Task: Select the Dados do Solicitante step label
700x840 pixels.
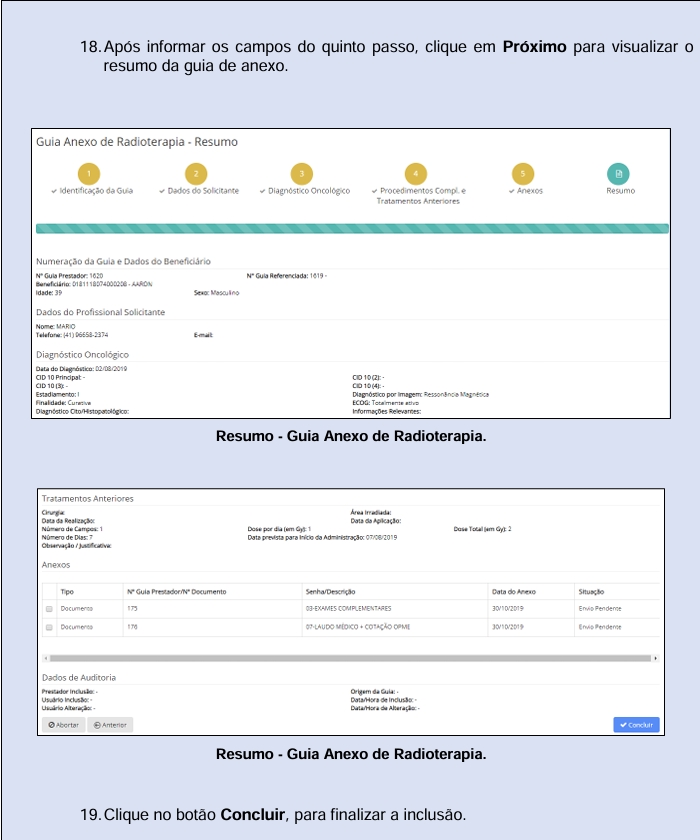Action: click(199, 191)
